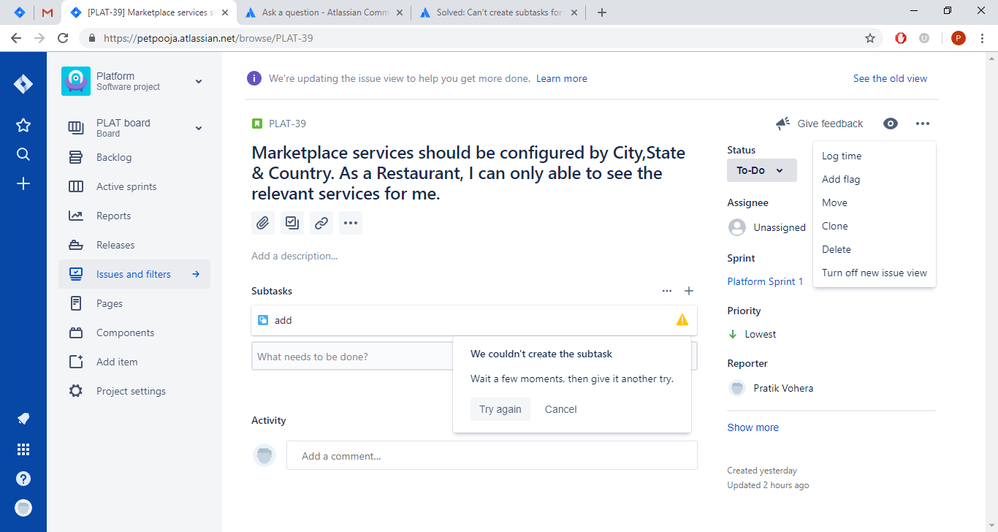Switch to the Ask a question browser tab
The width and height of the screenshot is (998, 532).
(323, 12)
